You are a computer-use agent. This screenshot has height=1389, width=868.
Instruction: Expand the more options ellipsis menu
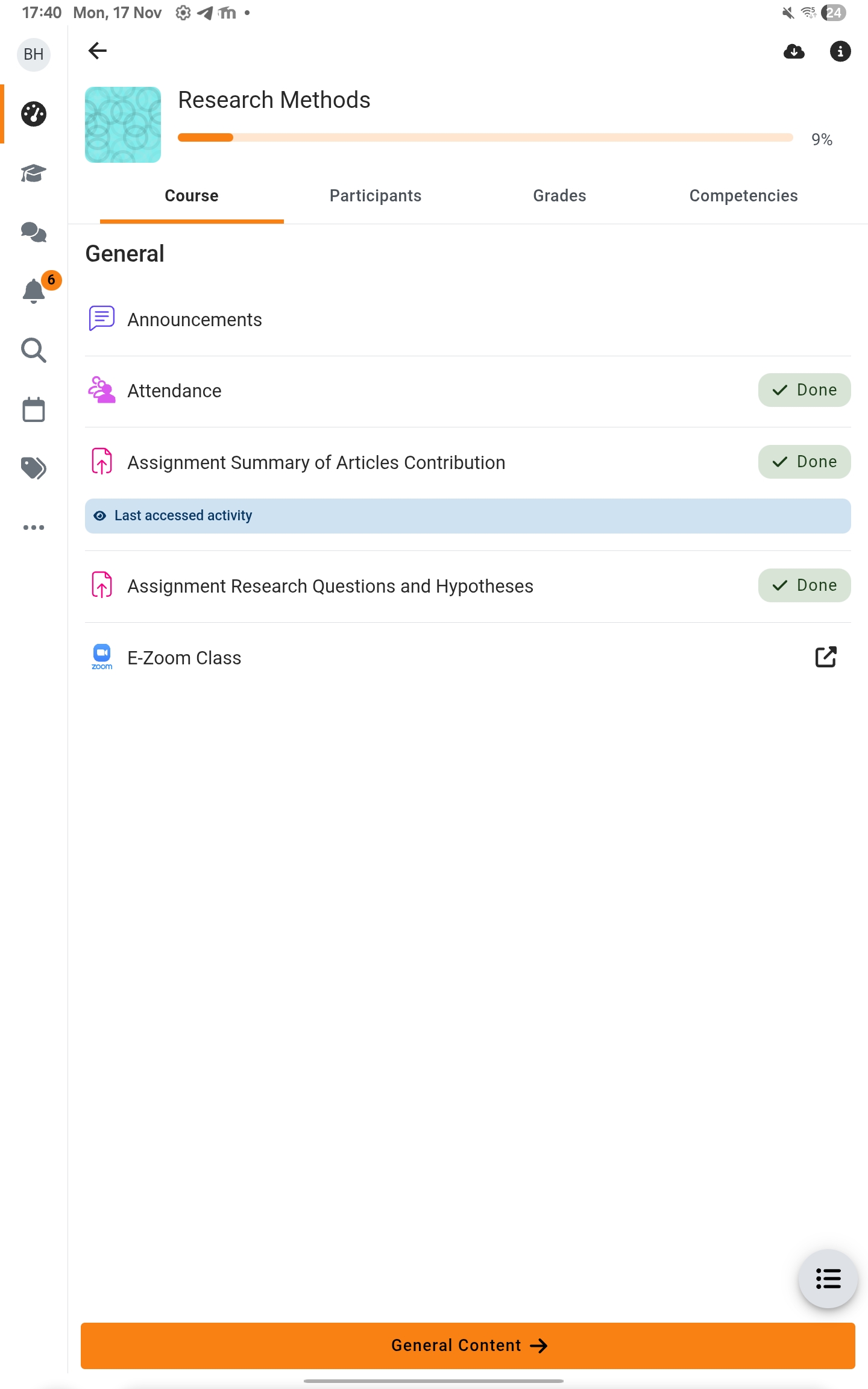[34, 528]
